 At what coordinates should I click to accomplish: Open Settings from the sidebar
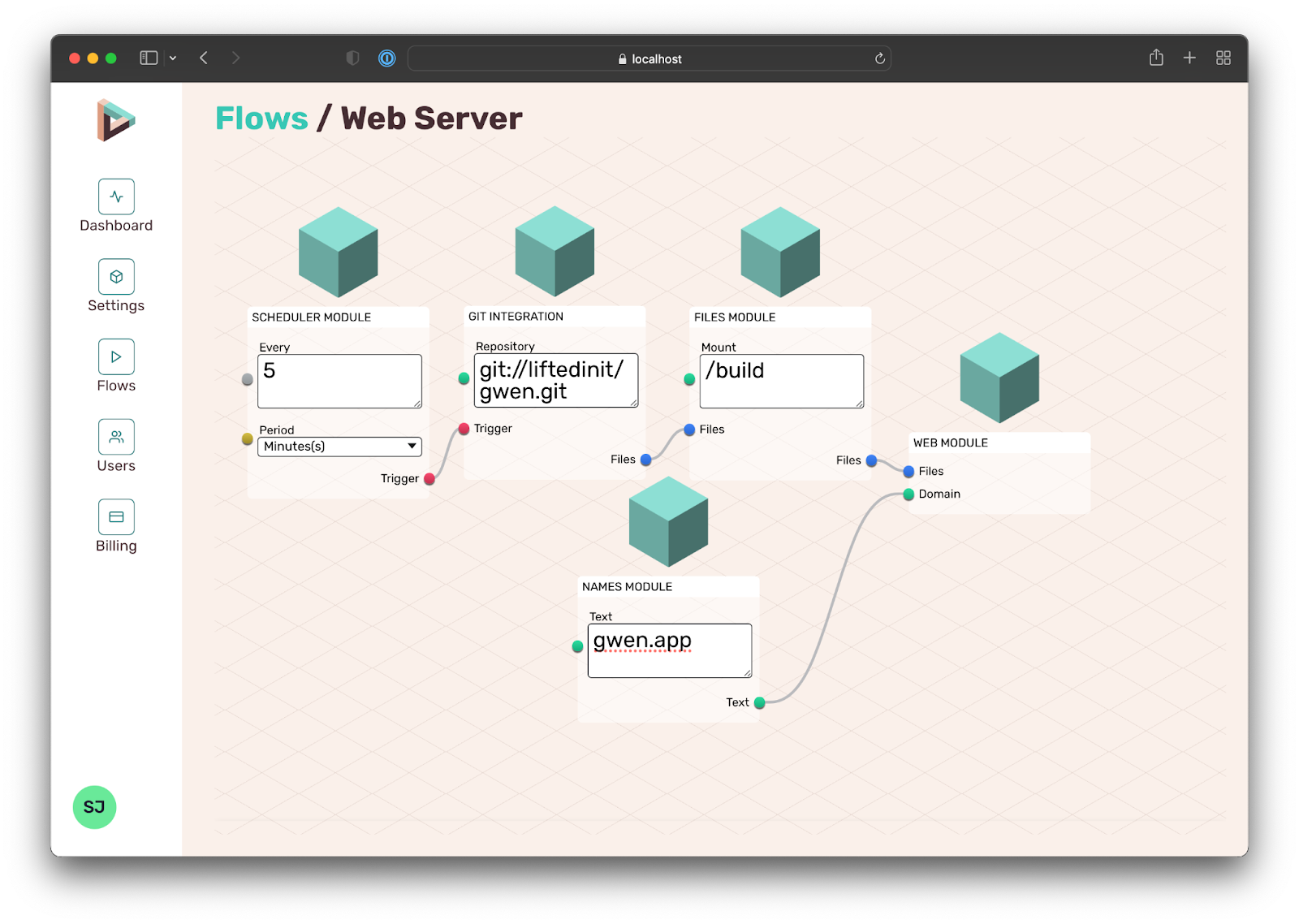[x=116, y=277]
